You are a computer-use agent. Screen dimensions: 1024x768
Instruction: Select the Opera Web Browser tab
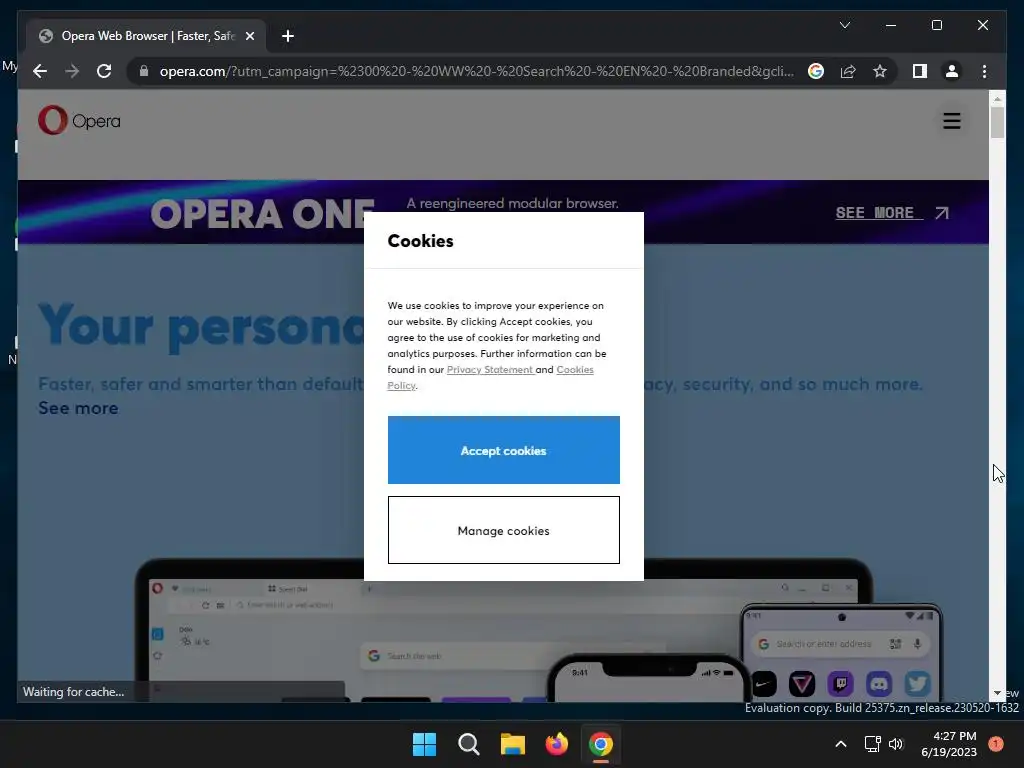pos(146,36)
